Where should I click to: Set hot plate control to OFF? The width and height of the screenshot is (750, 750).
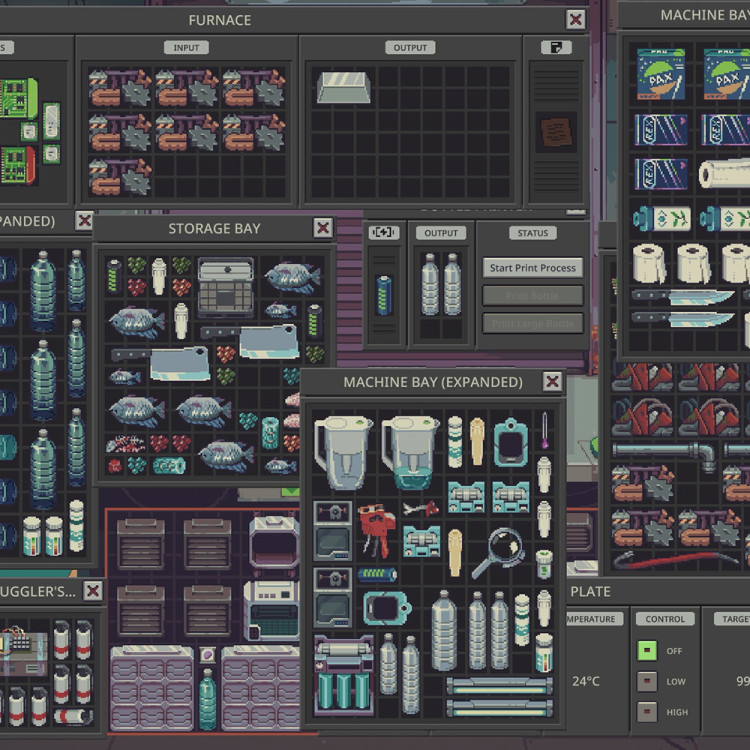coord(647,651)
